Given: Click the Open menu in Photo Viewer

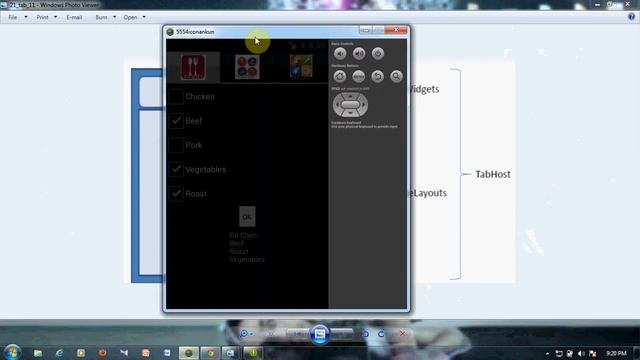Looking at the screenshot, I should coord(130,17).
